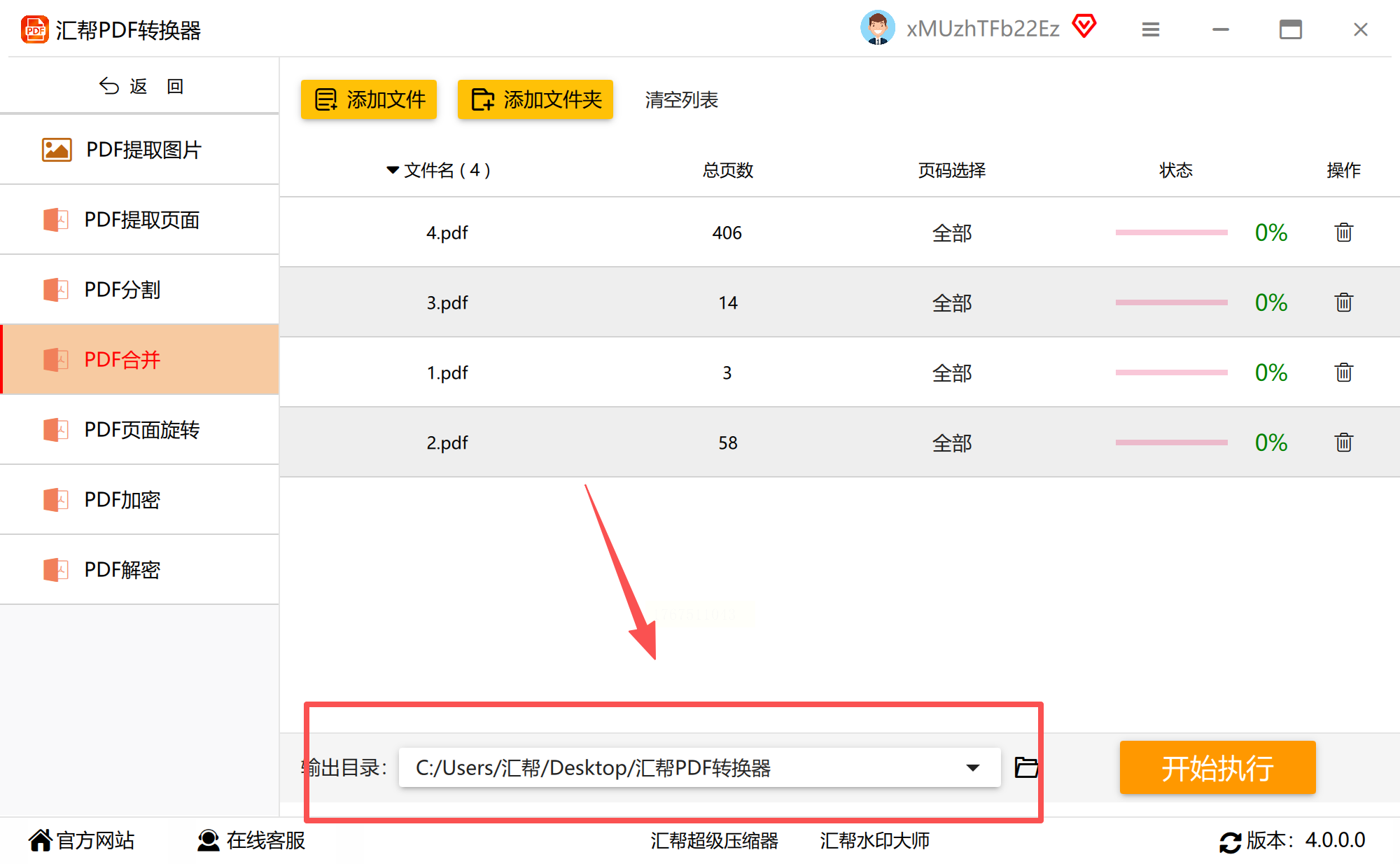
Task: Click the version refresh icon
Action: tap(1230, 841)
